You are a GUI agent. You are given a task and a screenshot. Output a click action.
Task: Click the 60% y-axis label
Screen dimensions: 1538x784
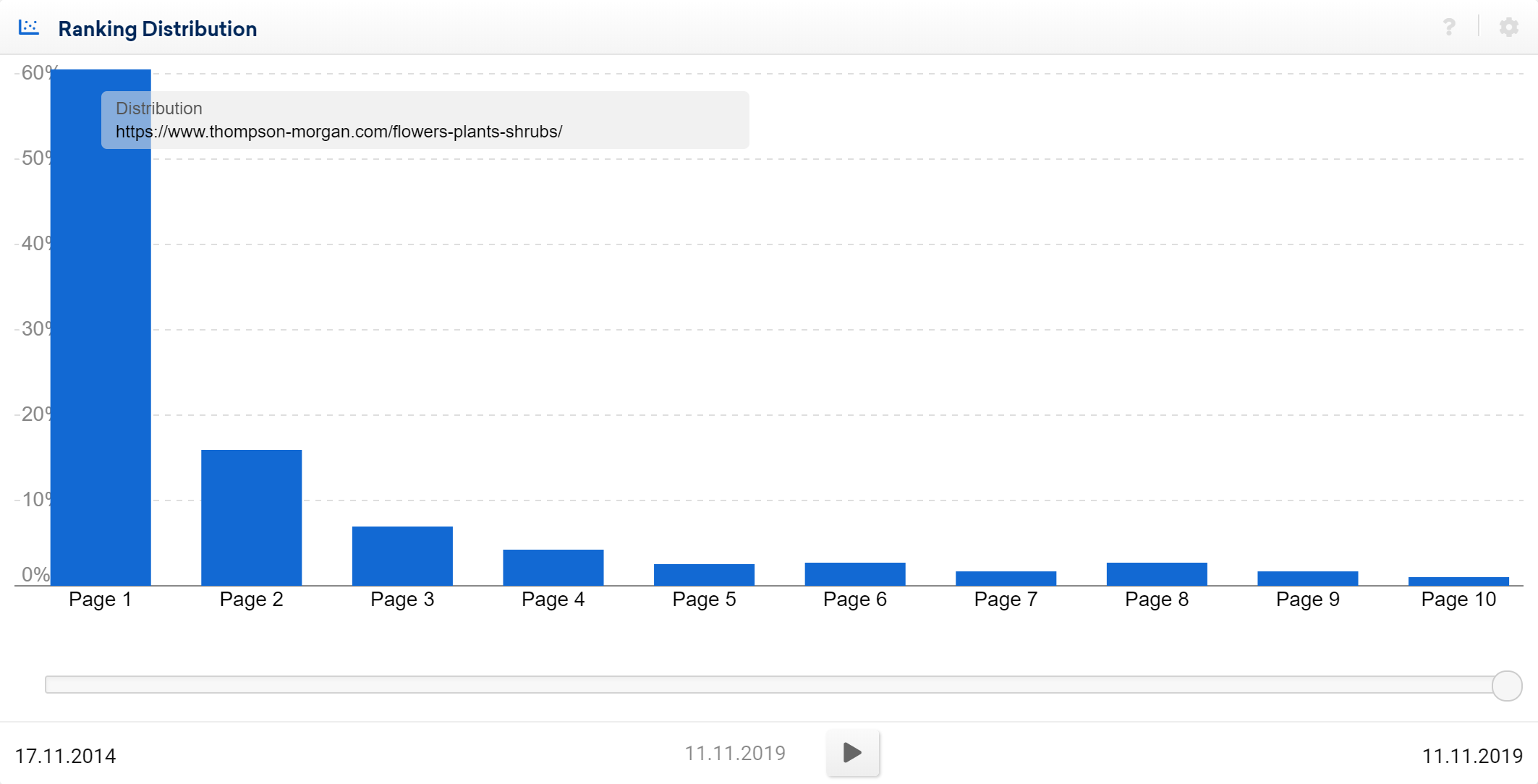tap(38, 72)
